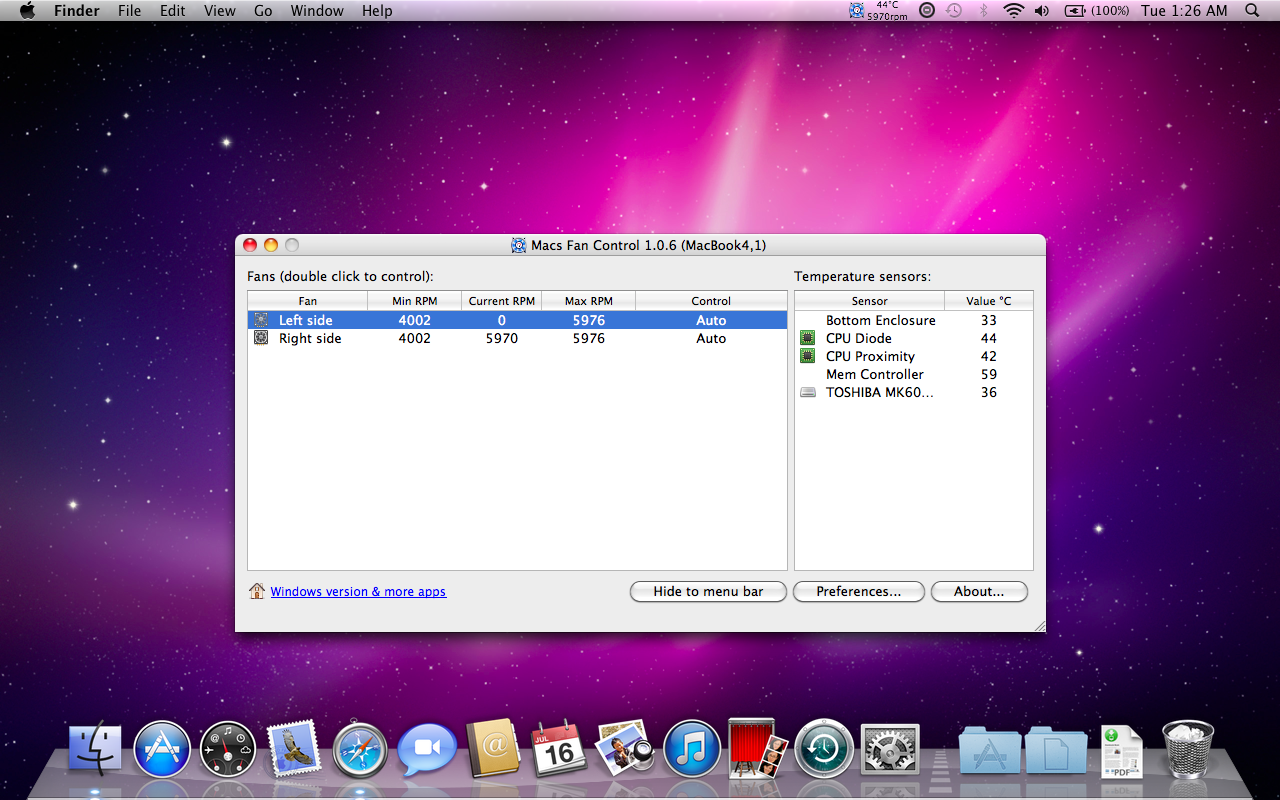Click the Min RPM column header
This screenshot has width=1280, height=800.
pyautogui.click(x=415, y=300)
